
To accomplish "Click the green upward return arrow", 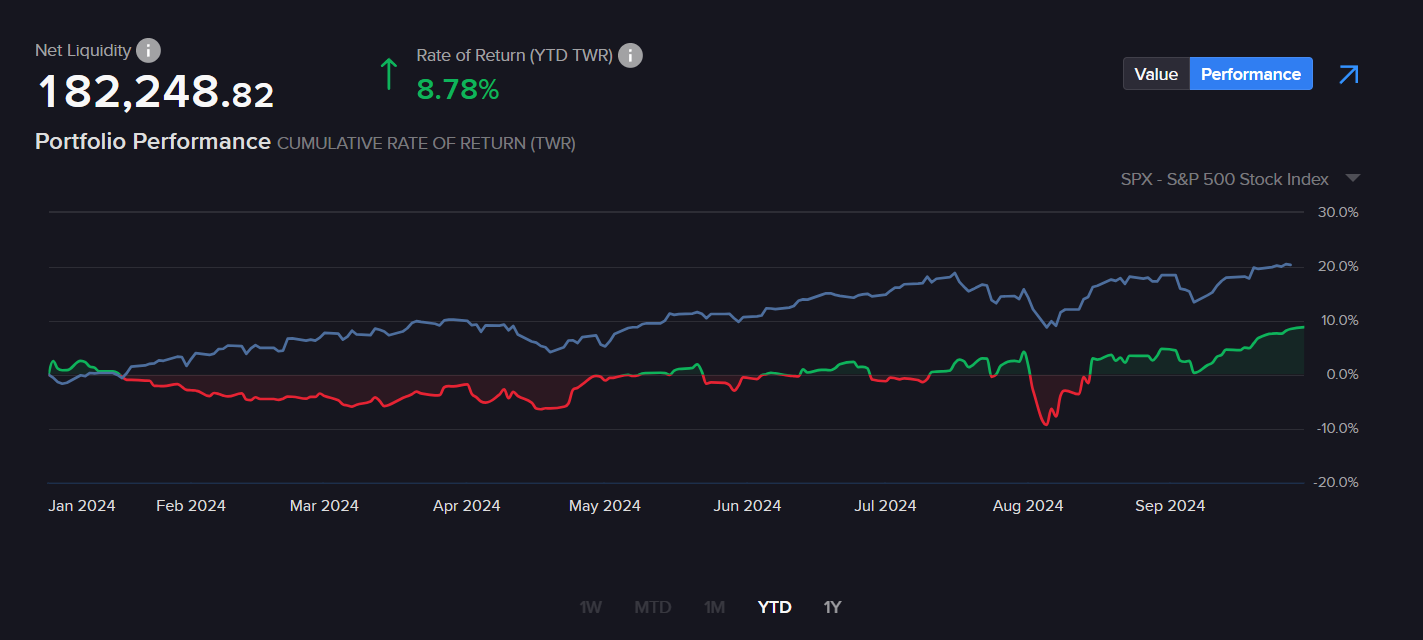I will [x=388, y=74].
